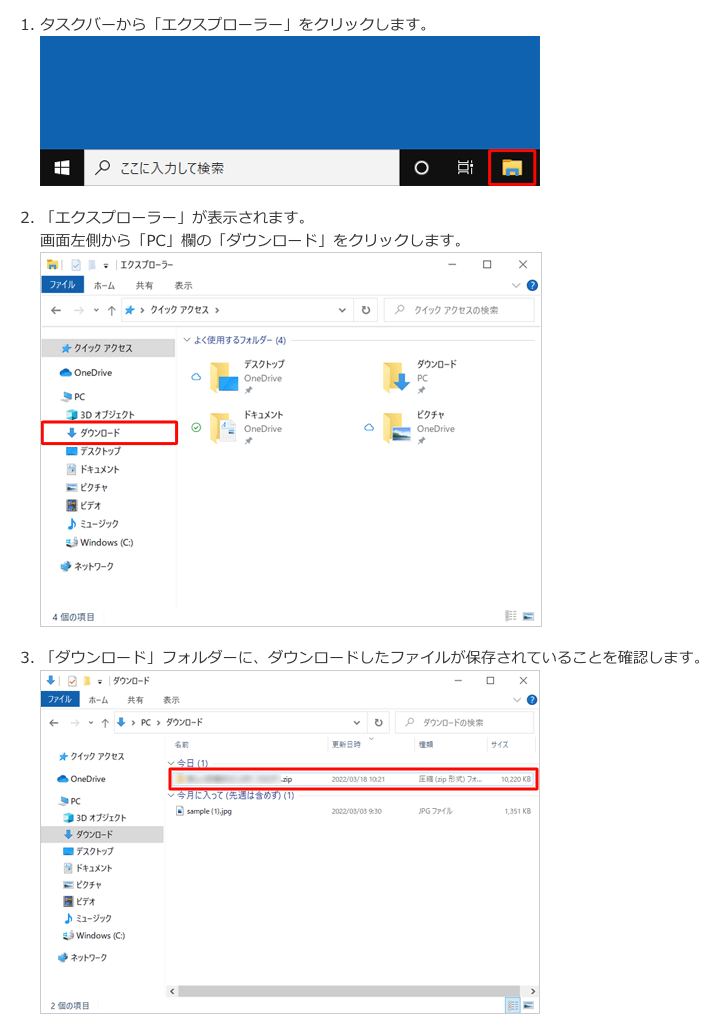Select the sample (1).jpg file

pos(204,811)
